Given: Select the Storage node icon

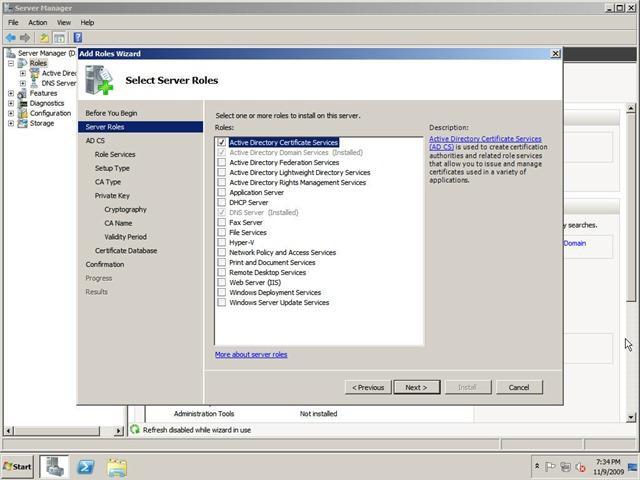Looking at the screenshot, I should pos(23,123).
